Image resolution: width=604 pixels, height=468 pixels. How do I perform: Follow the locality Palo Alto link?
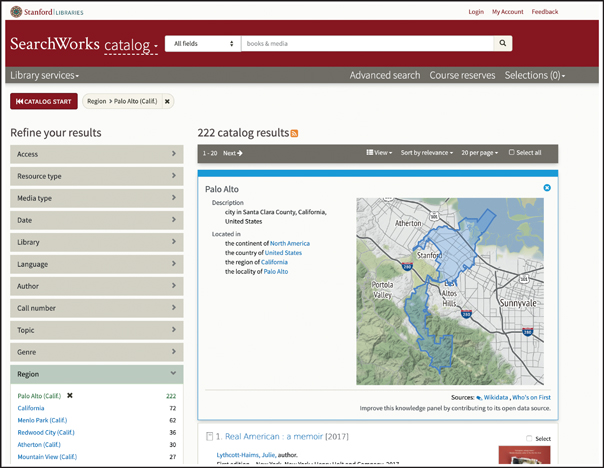tap(276, 272)
